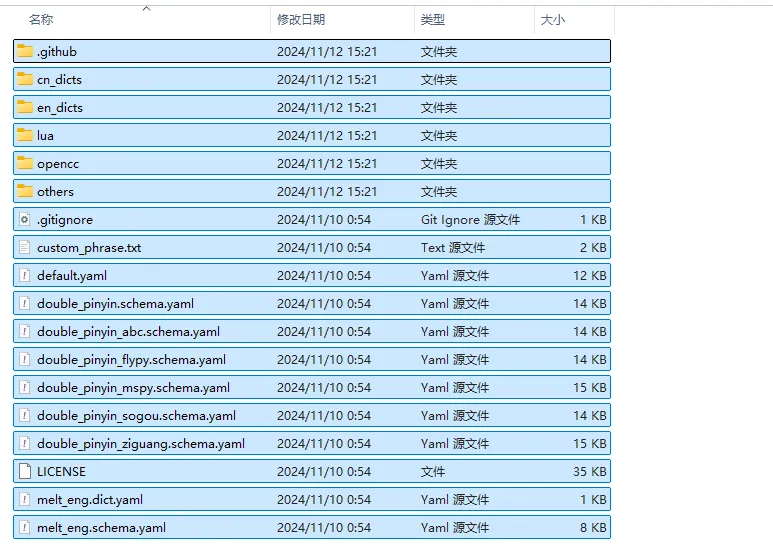Viewport: 773px width, 547px height.
Task: Click the melt_eng.dict.yaml file icon
Action: click(25, 500)
